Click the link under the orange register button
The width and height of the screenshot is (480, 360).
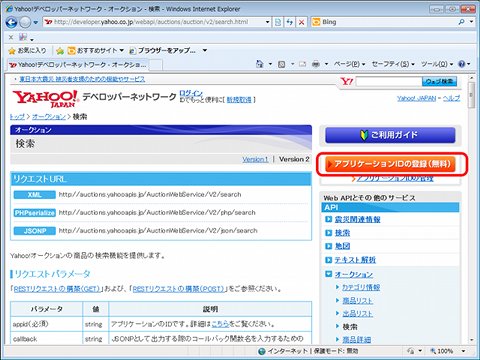tap(394, 179)
